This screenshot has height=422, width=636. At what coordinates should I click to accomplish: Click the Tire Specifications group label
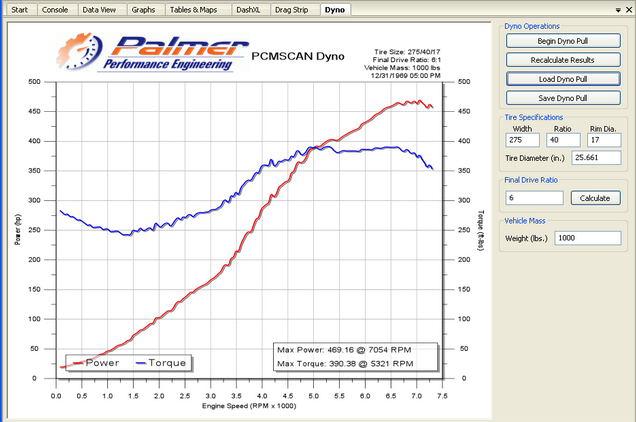click(533, 117)
